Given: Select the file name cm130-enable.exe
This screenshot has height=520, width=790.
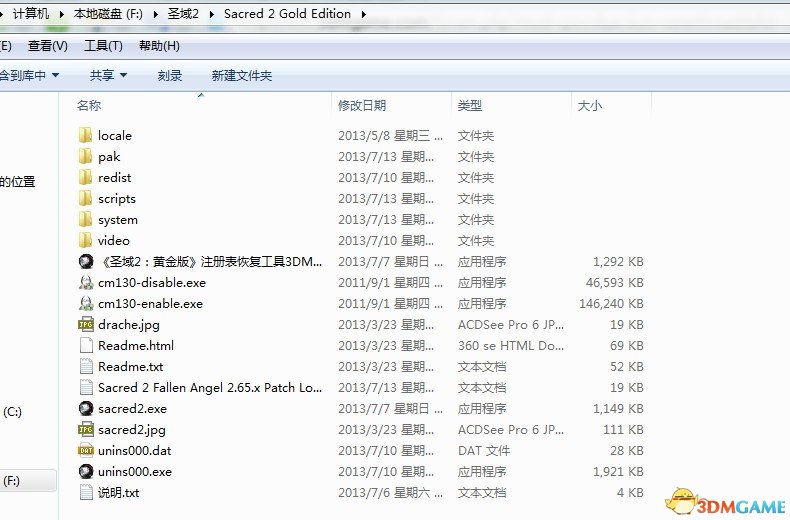Looking at the screenshot, I should coord(150,303).
